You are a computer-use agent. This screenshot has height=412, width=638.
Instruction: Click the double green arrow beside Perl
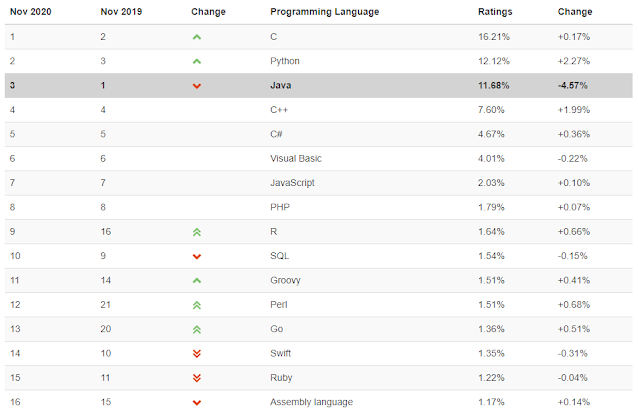coord(197,305)
